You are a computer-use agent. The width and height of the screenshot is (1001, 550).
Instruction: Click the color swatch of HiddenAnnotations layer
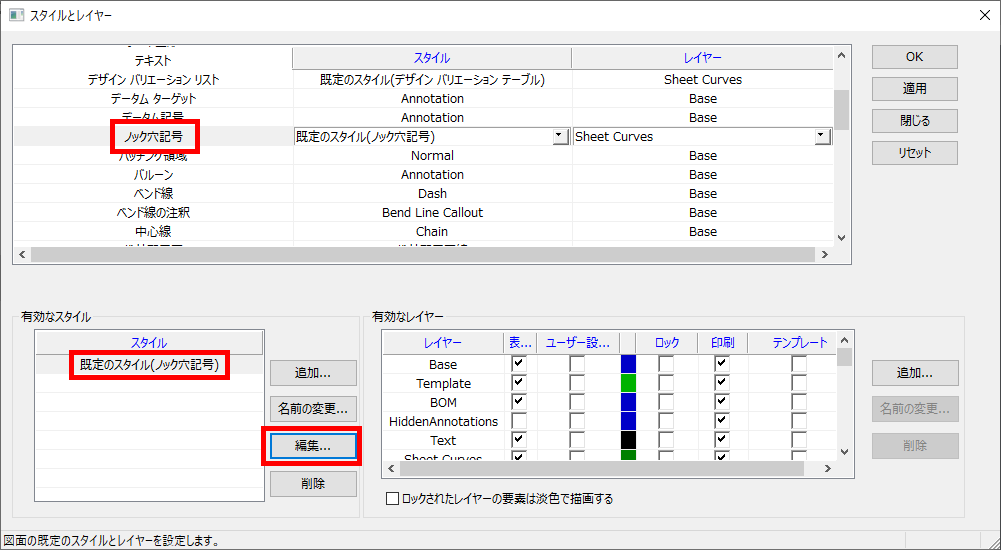click(628, 421)
